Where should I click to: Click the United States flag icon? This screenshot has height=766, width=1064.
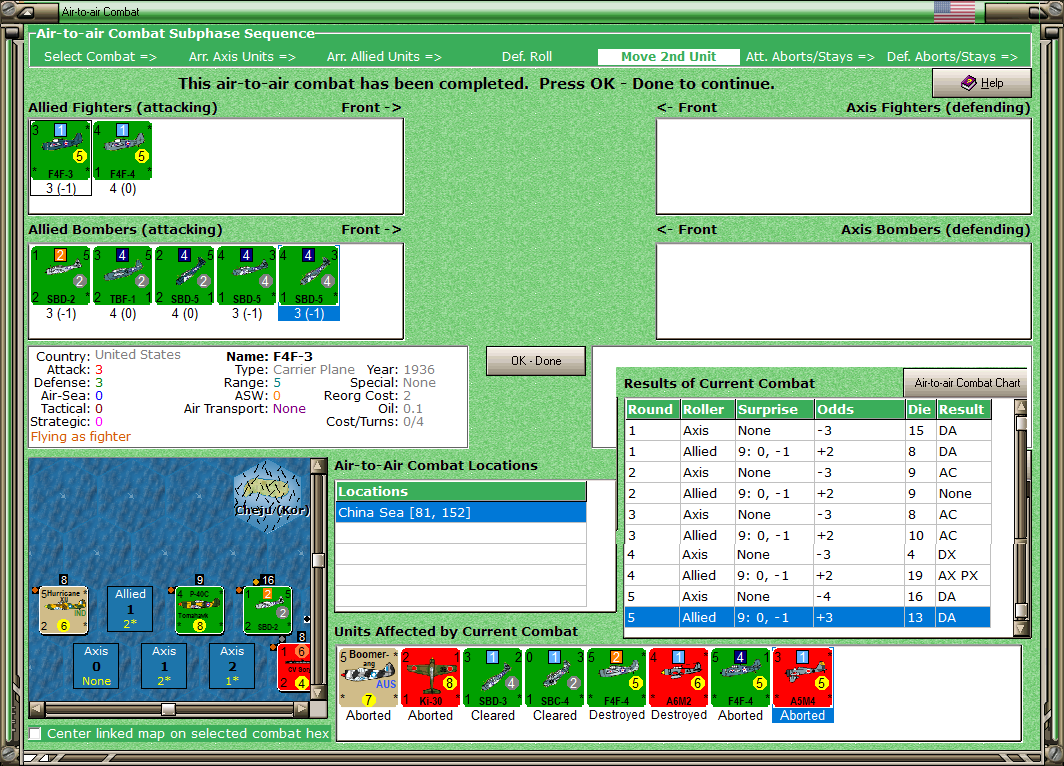tap(954, 12)
